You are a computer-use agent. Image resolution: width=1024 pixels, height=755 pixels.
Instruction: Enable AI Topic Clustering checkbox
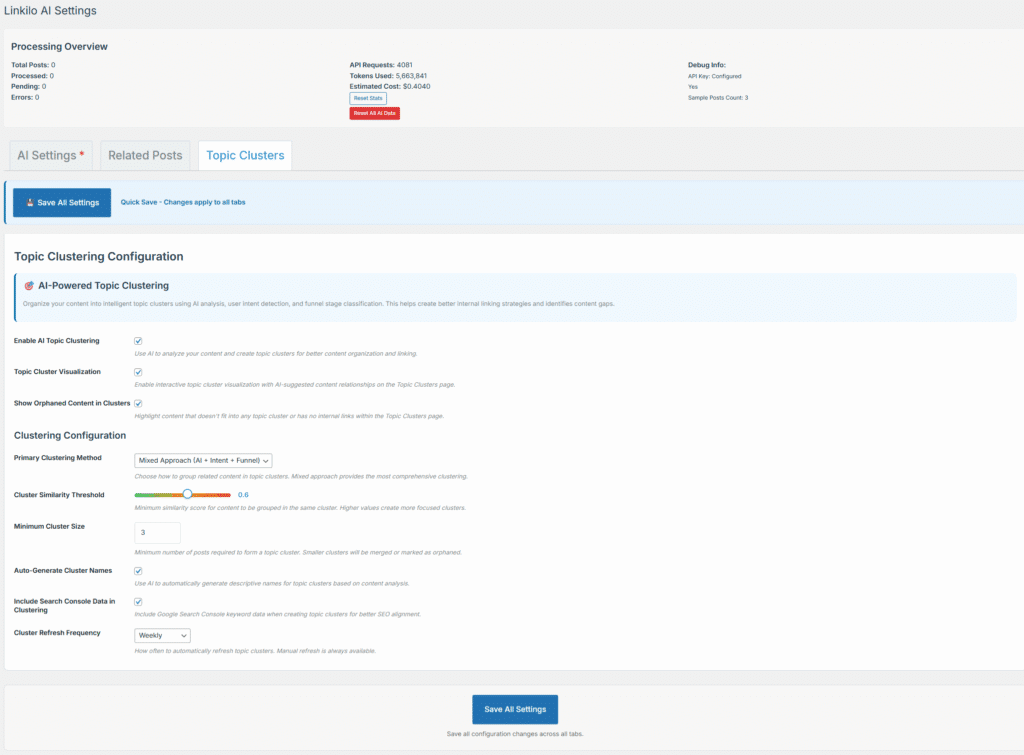click(138, 341)
